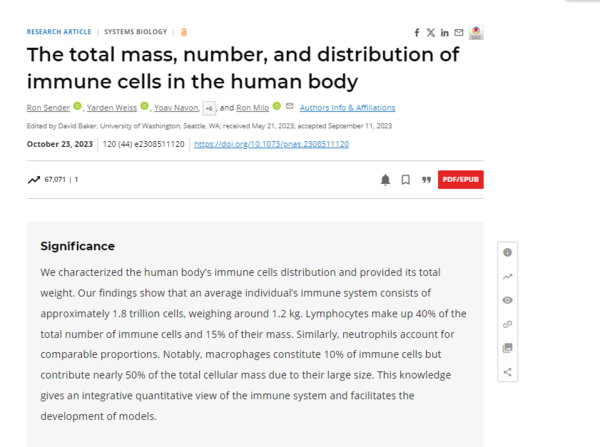Open metrics chart icon in sidebar
The image size is (600, 447).
click(x=508, y=276)
